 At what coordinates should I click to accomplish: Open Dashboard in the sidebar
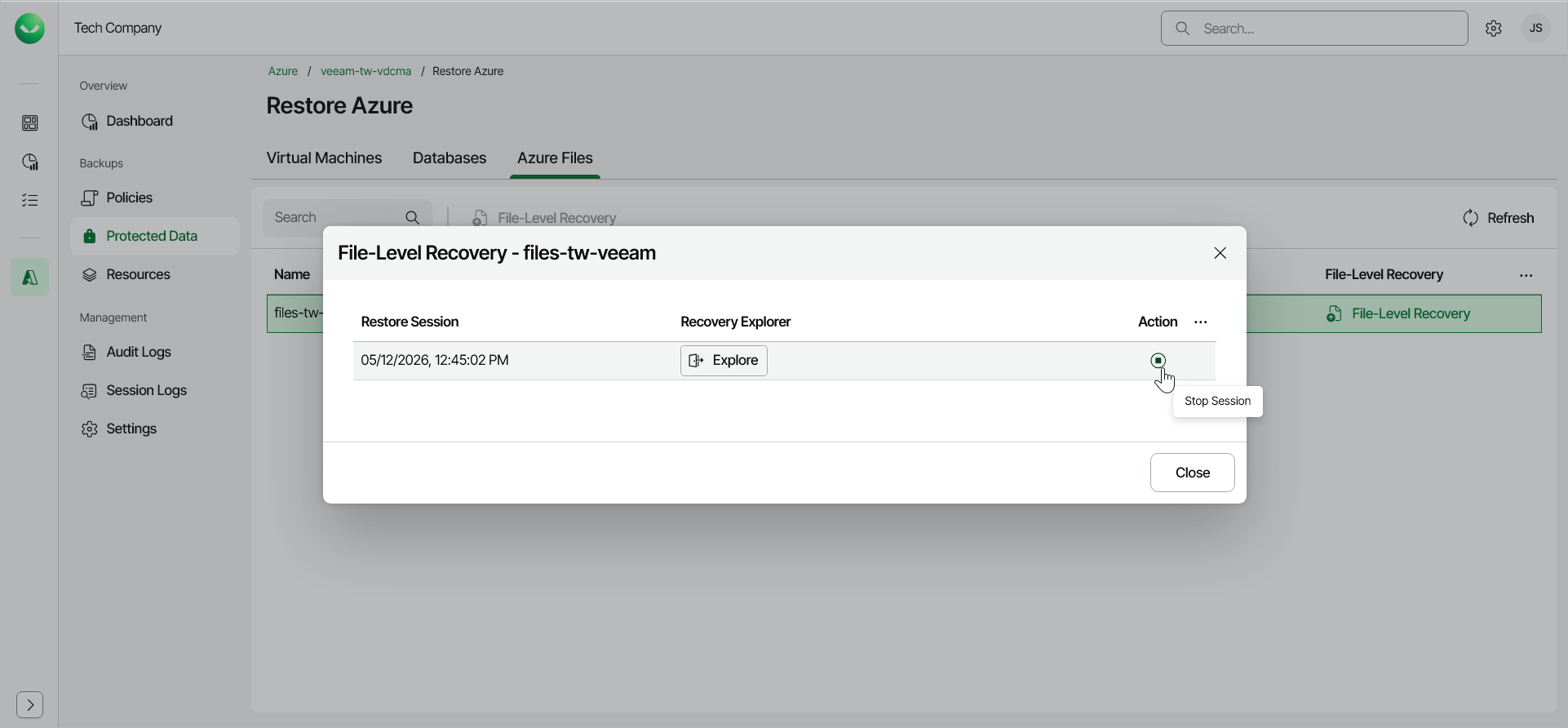(155, 121)
